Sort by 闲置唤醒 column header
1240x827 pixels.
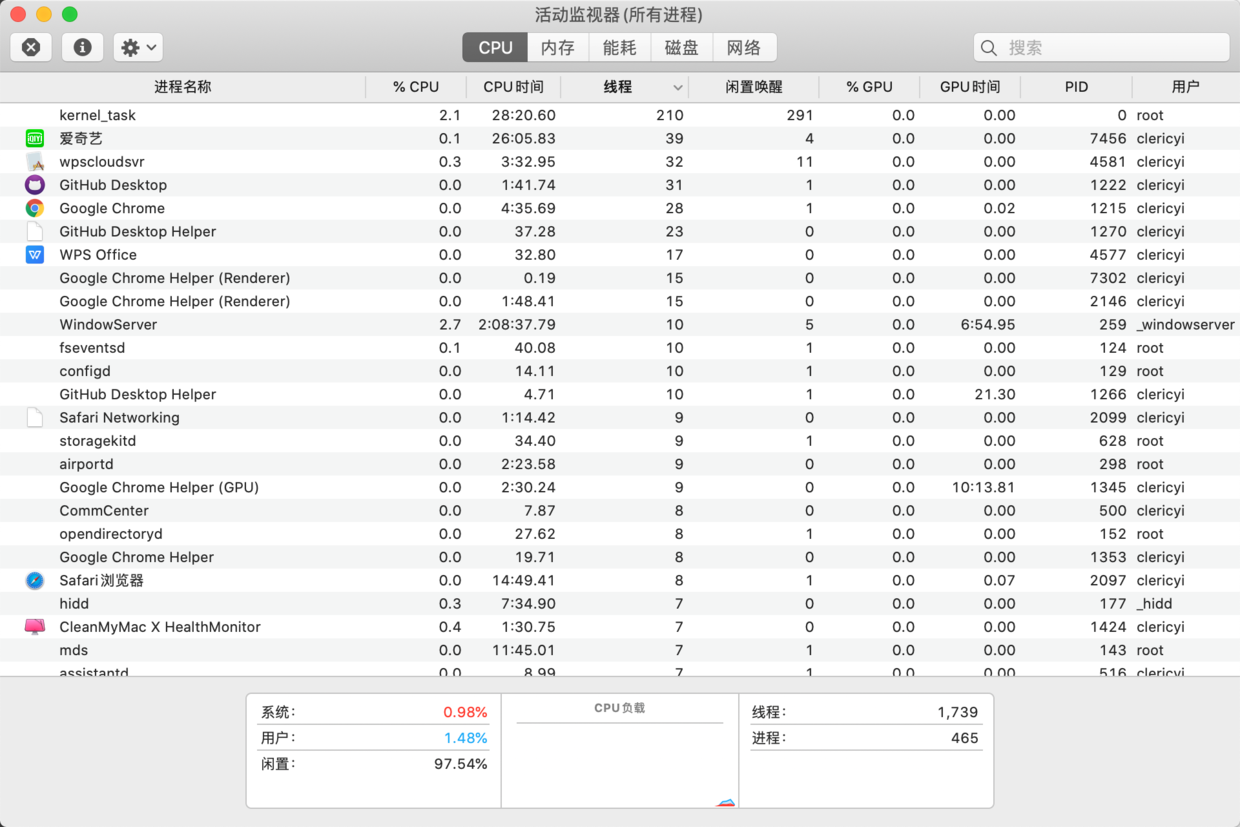click(x=754, y=87)
